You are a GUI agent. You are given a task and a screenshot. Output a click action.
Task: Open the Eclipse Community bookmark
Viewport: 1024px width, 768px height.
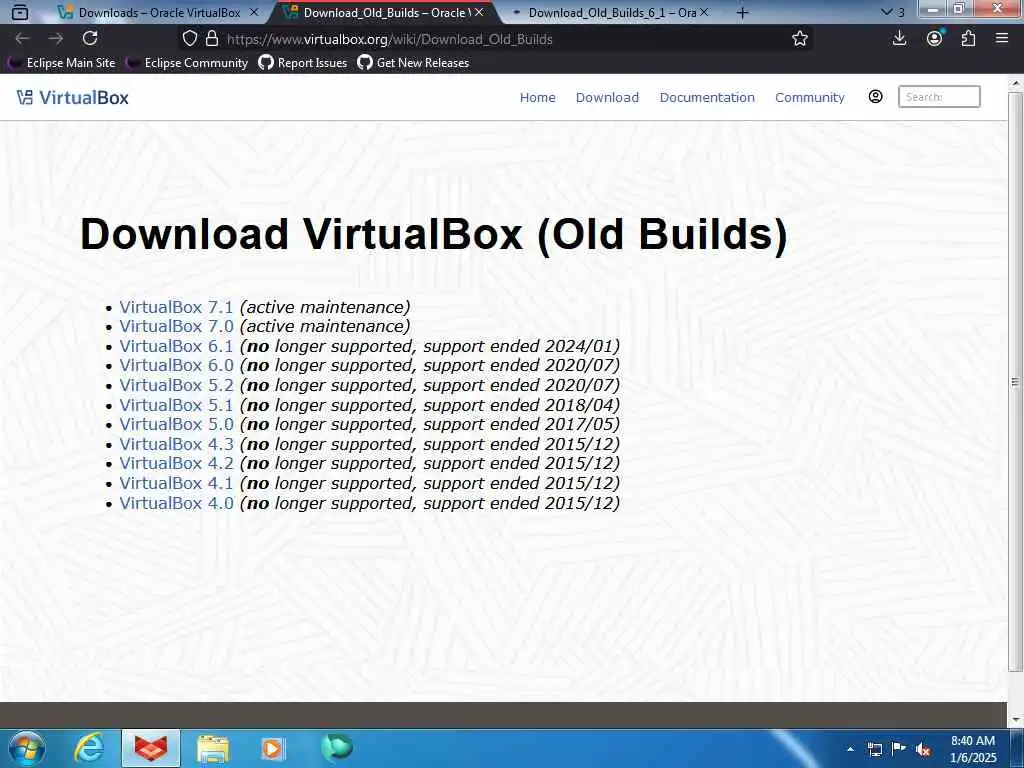tap(187, 63)
